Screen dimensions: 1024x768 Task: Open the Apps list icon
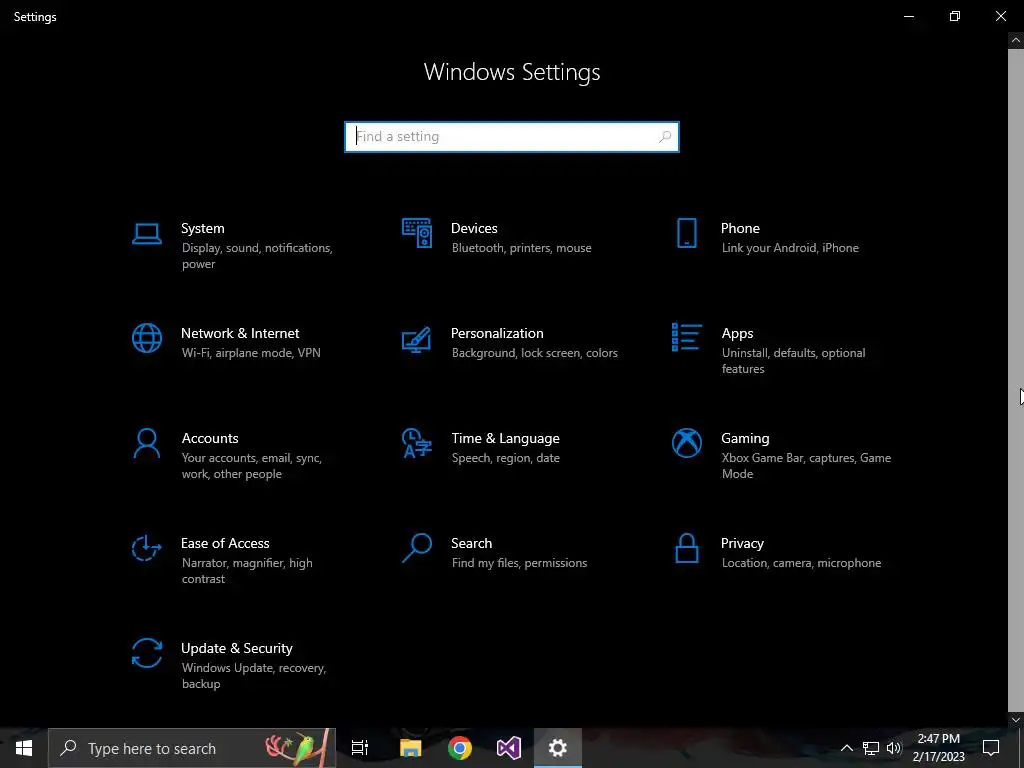[x=686, y=337]
